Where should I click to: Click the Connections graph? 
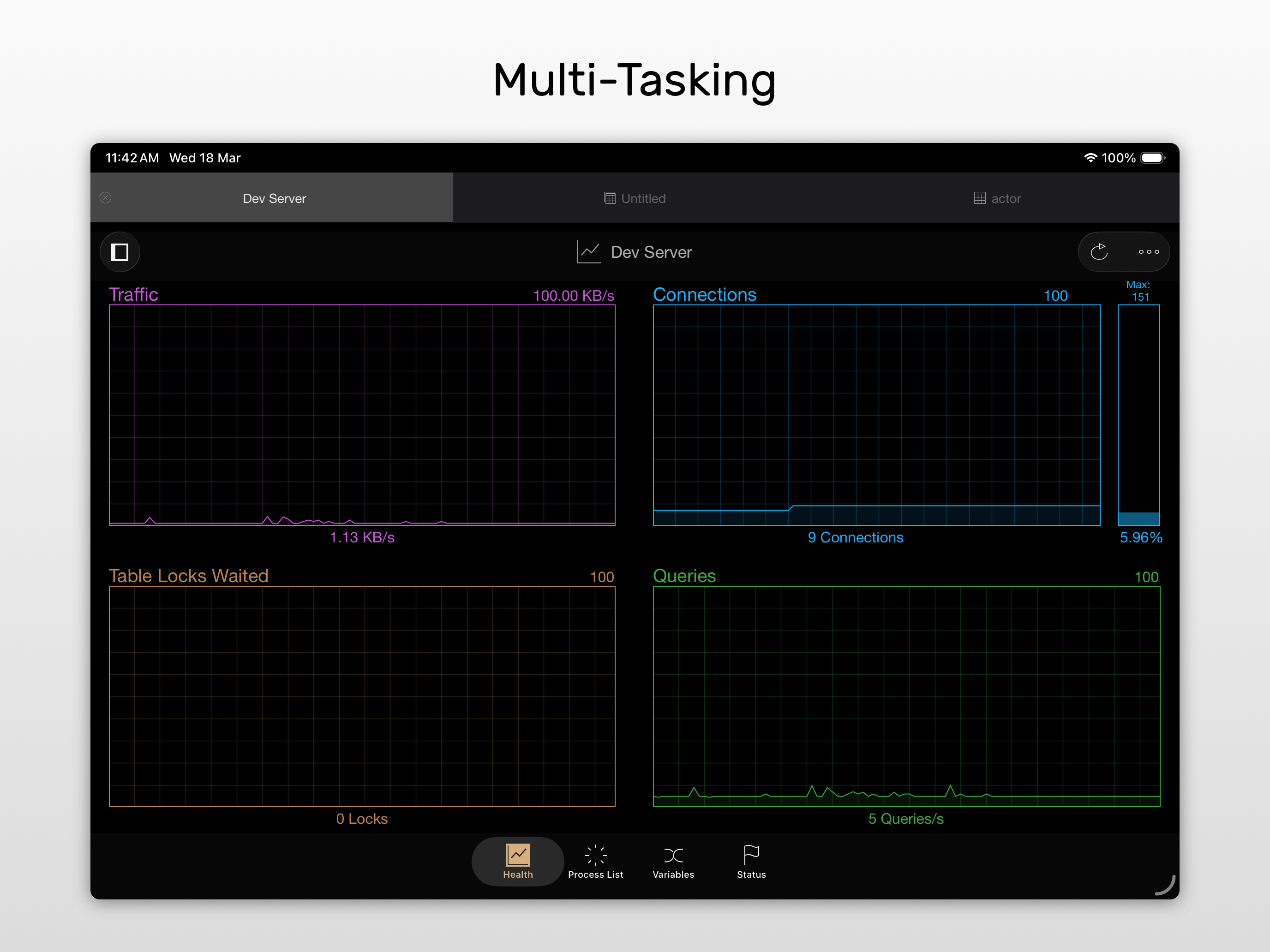tap(877, 415)
